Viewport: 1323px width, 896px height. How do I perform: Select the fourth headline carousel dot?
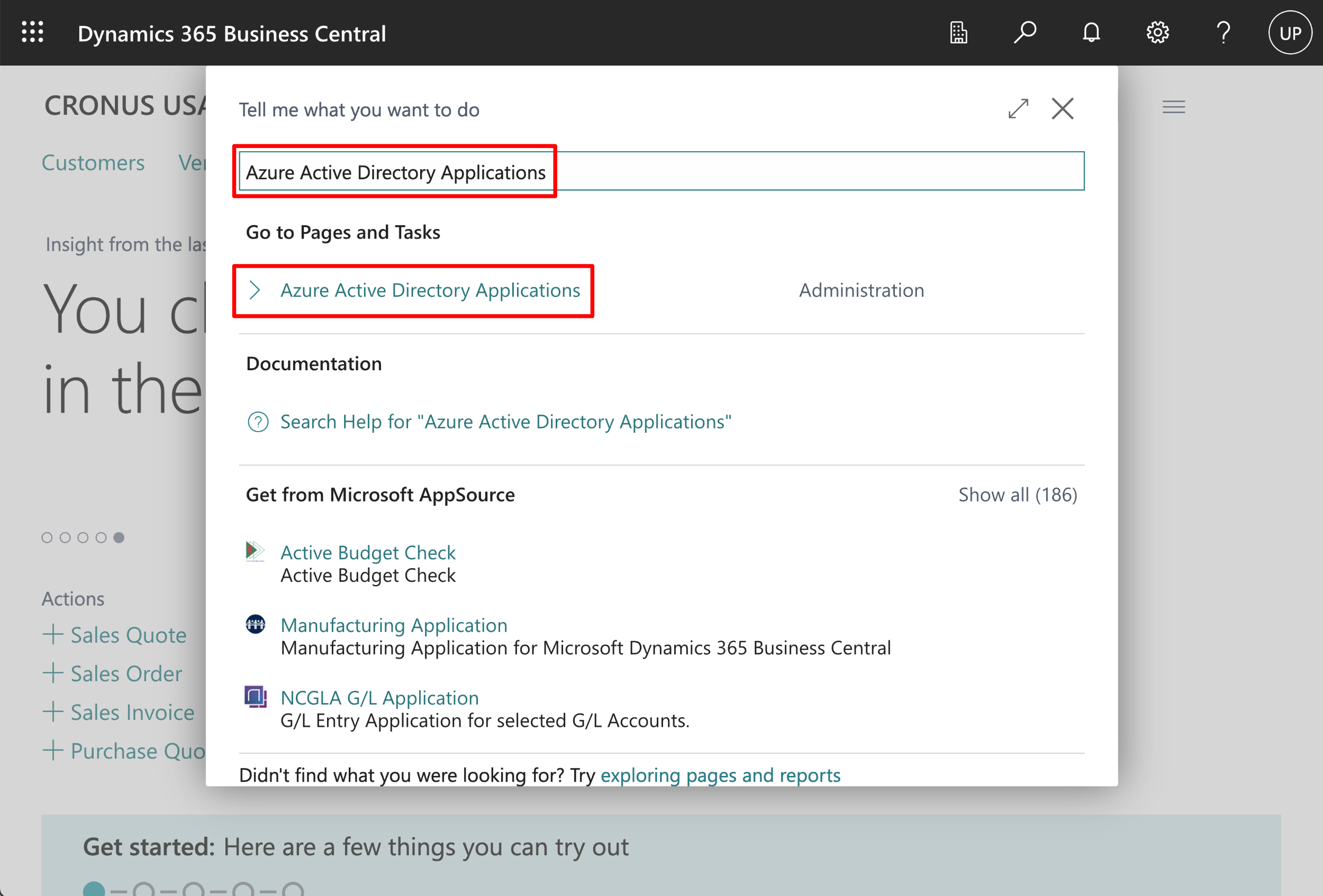point(101,537)
